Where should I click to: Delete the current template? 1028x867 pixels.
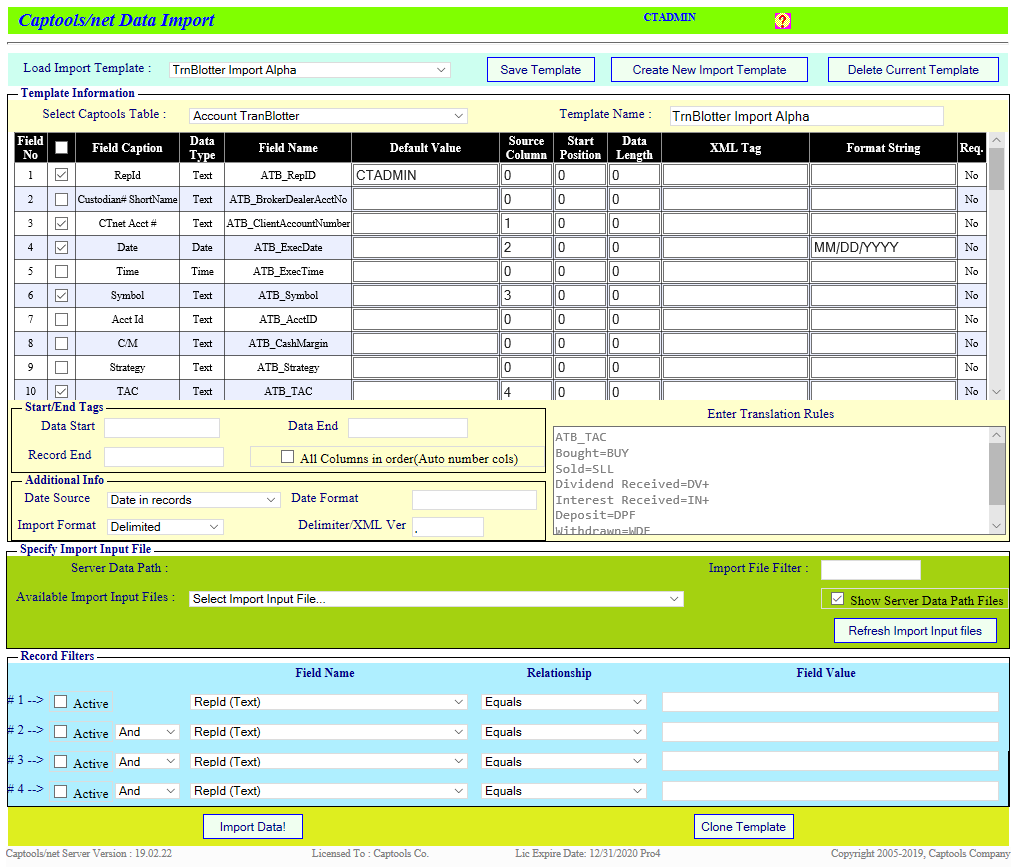[x=913, y=69]
